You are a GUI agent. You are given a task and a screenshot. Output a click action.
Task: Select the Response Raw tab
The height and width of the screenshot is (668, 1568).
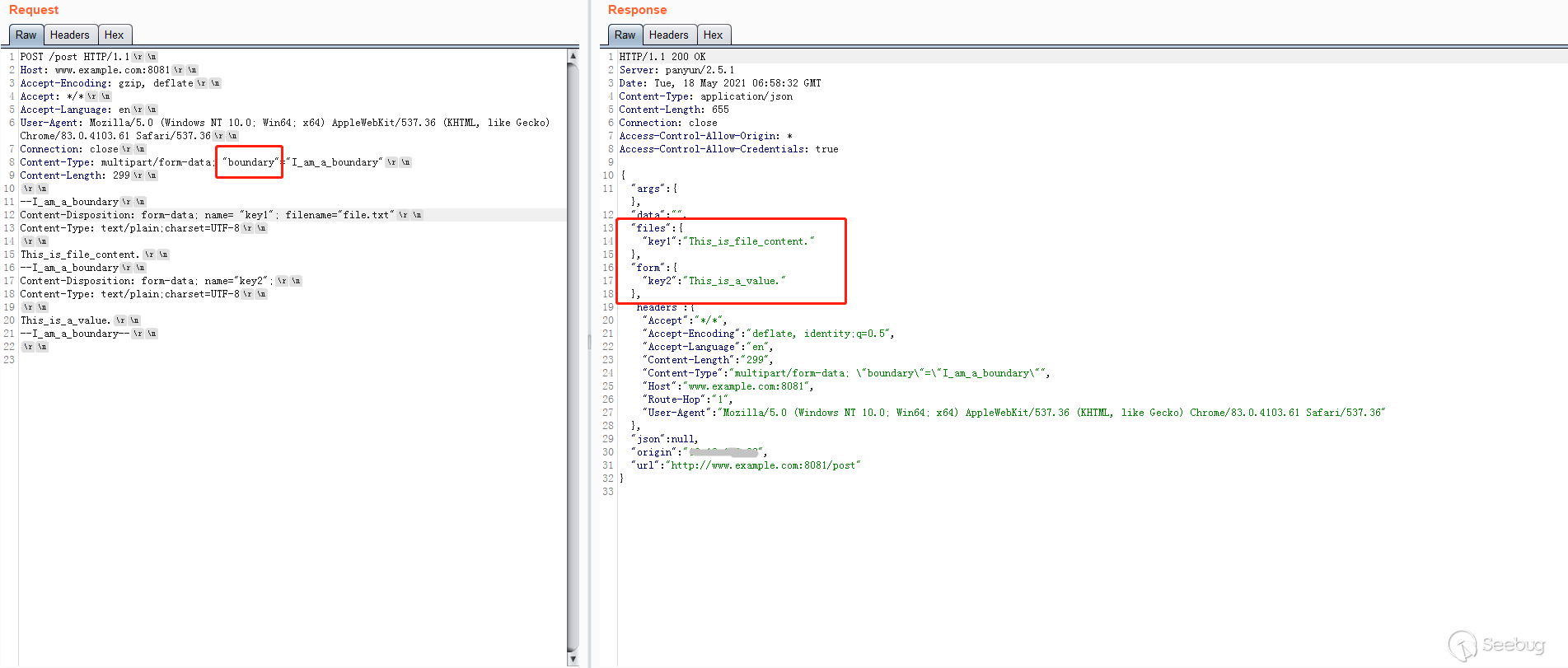625,35
